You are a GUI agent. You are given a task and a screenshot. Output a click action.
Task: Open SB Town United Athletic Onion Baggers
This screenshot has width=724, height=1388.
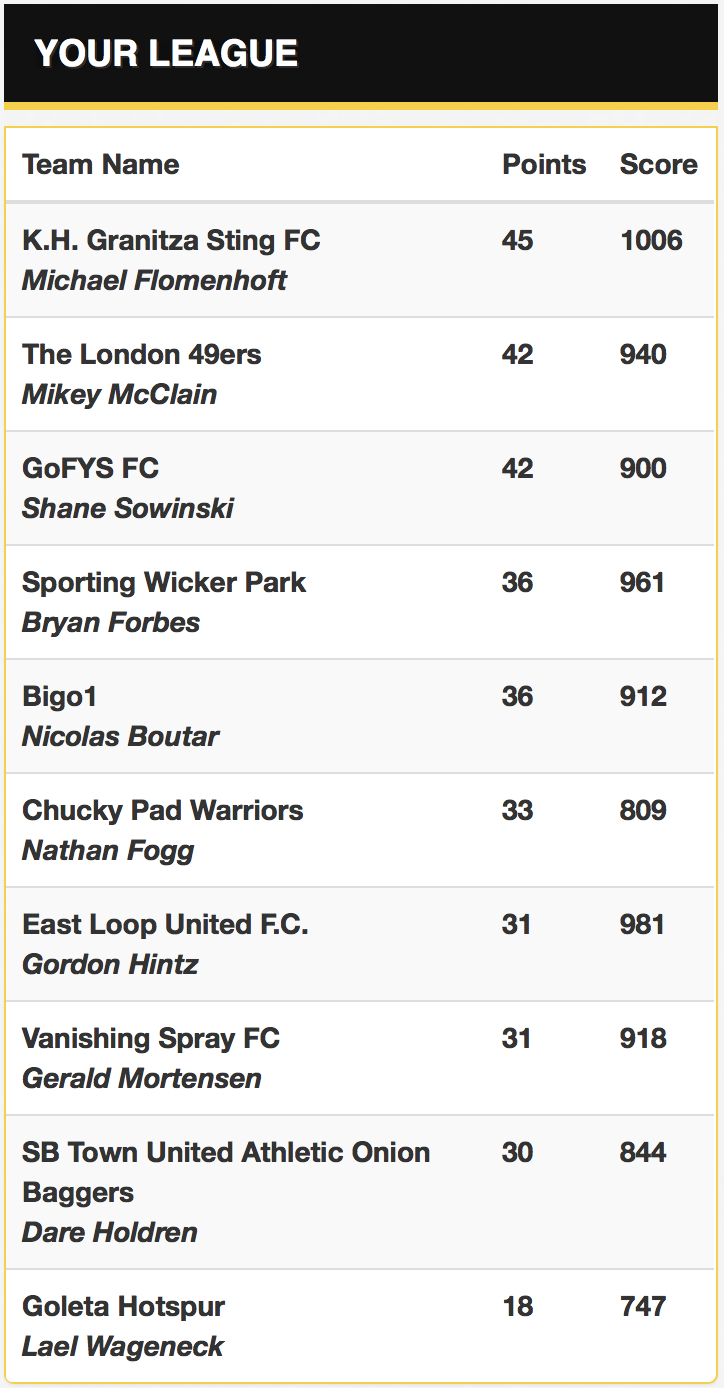coord(226,1172)
